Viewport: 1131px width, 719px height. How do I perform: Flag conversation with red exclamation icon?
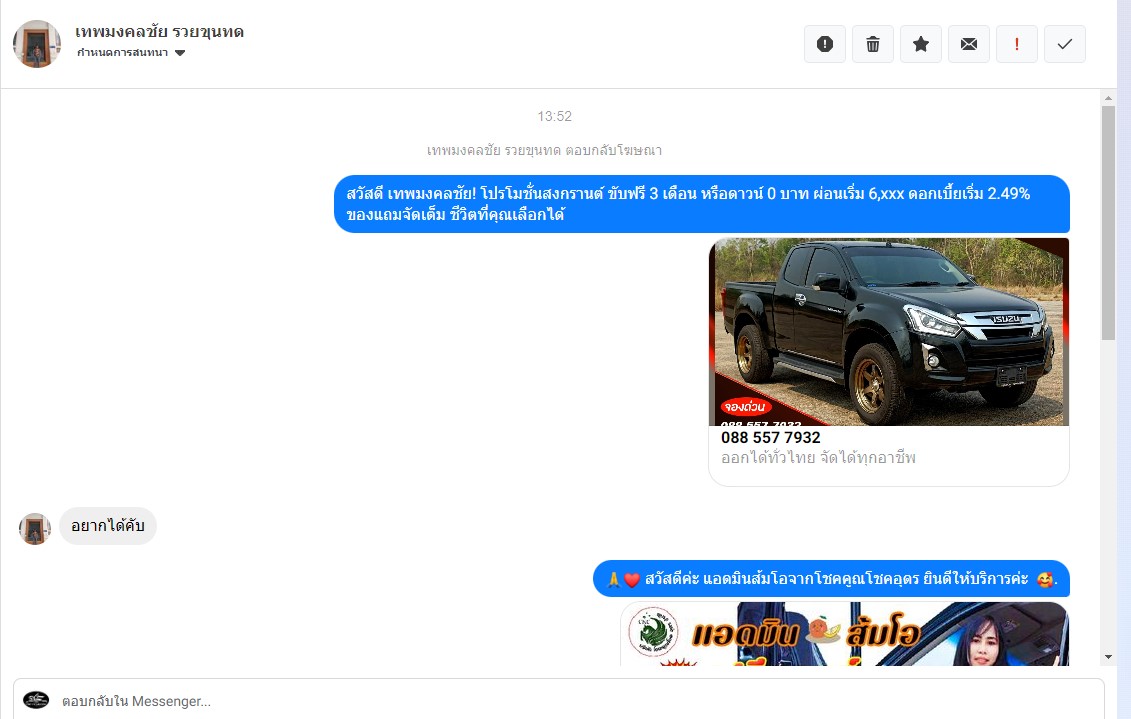click(1016, 44)
